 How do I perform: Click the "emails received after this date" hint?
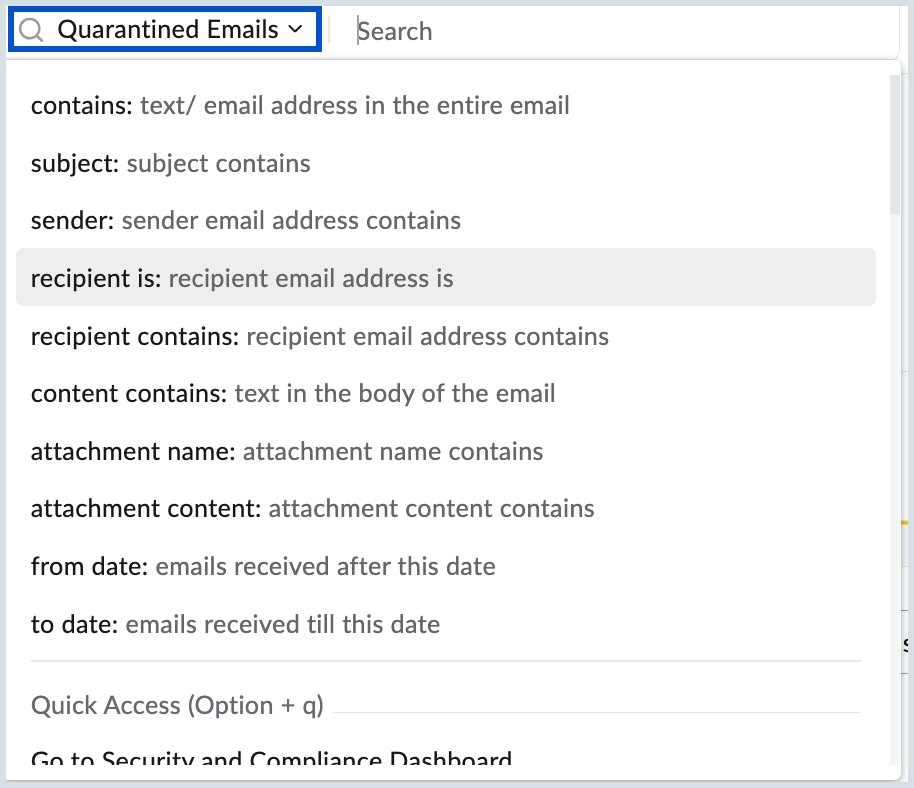click(x=326, y=567)
